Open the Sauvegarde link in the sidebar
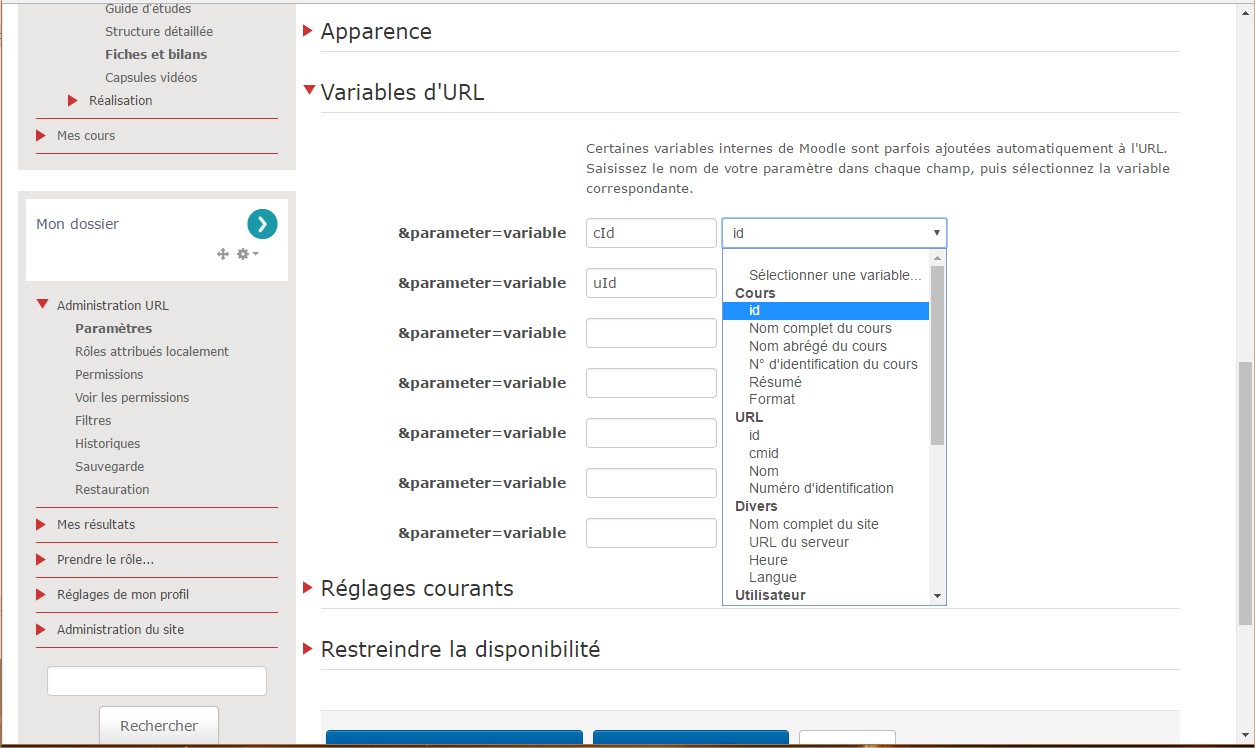 [109, 466]
